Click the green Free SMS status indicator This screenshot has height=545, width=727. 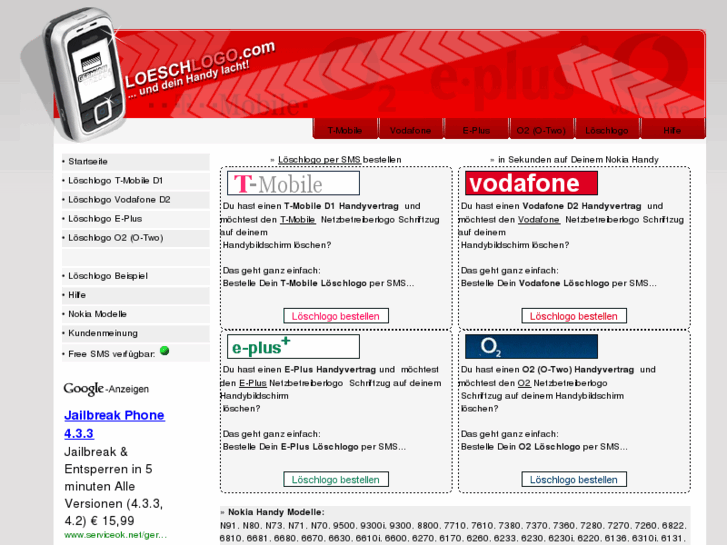click(x=165, y=351)
